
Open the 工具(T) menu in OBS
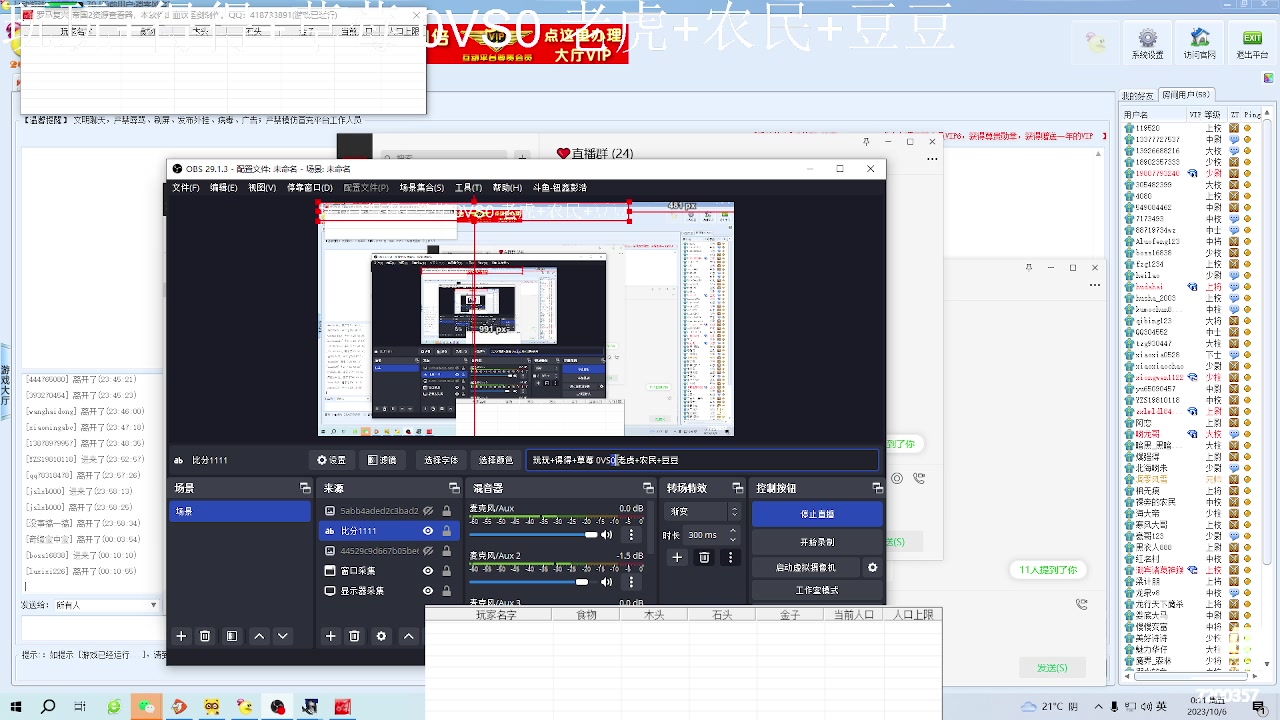[468, 187]
